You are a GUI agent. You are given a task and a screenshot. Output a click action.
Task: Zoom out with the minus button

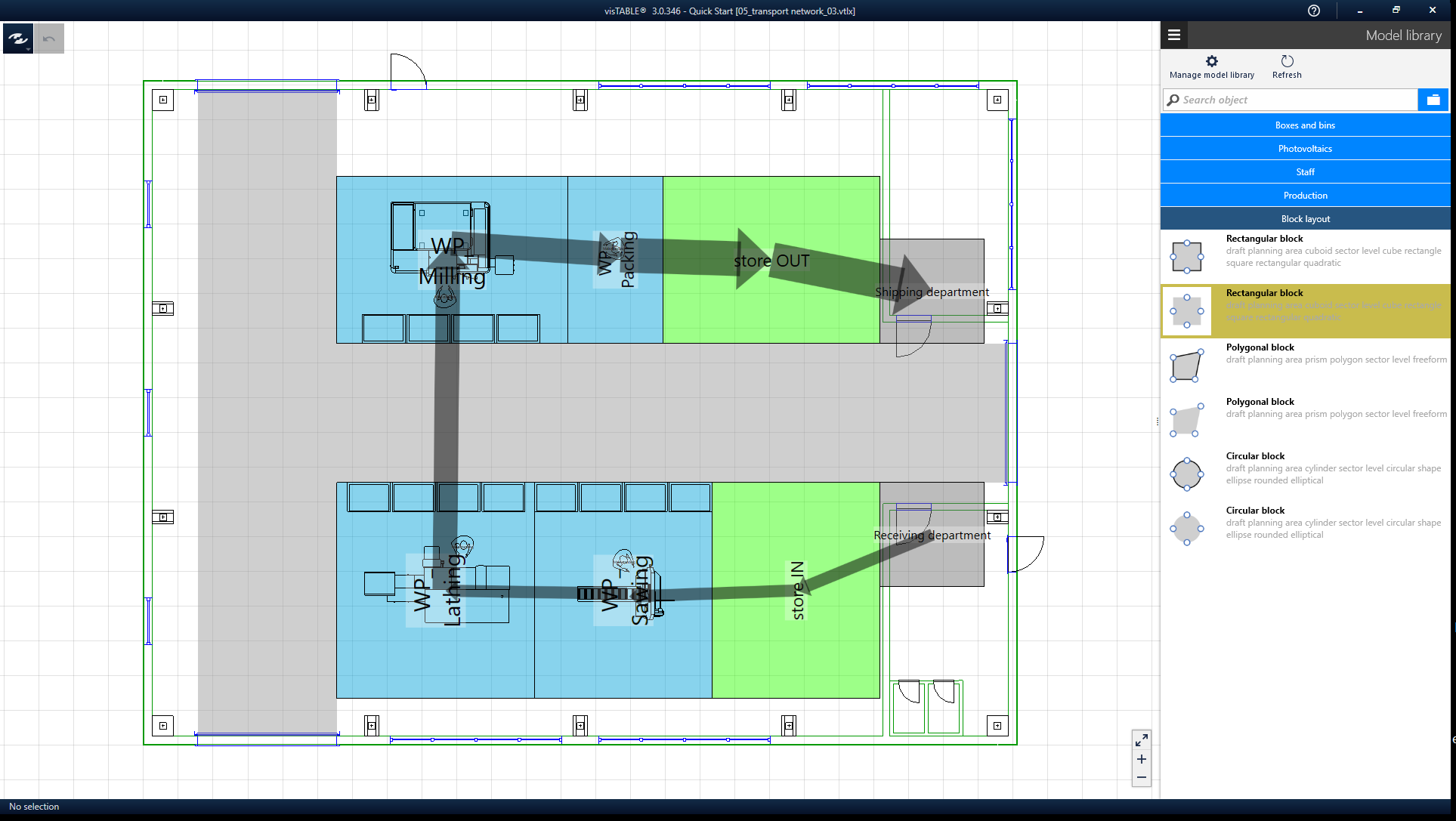[x=1142, y=777]
